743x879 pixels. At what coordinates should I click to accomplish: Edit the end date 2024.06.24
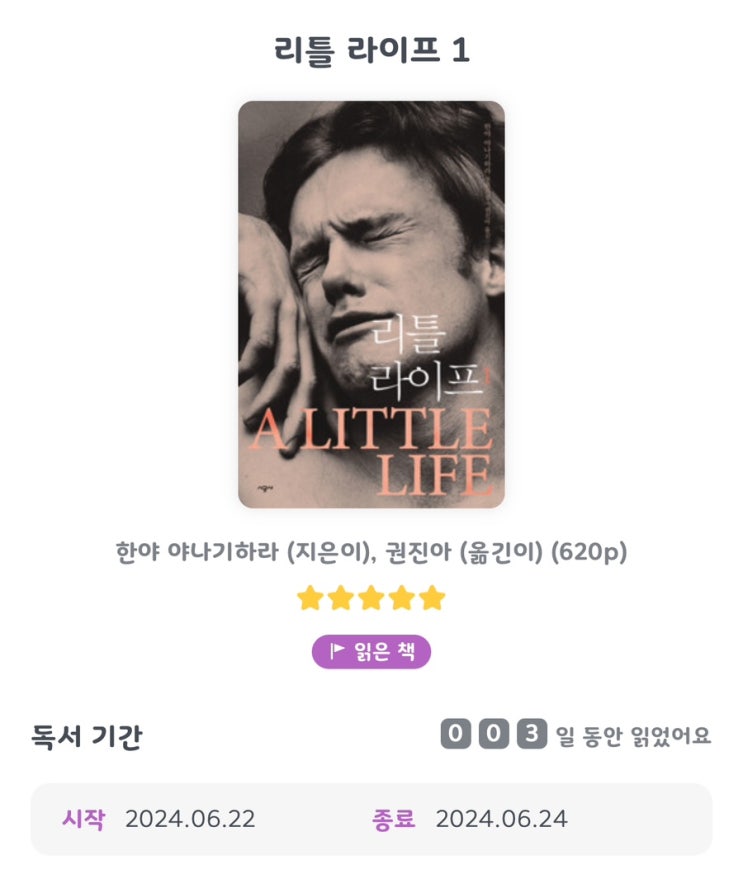pyautogui.click(x=501, y=819)
